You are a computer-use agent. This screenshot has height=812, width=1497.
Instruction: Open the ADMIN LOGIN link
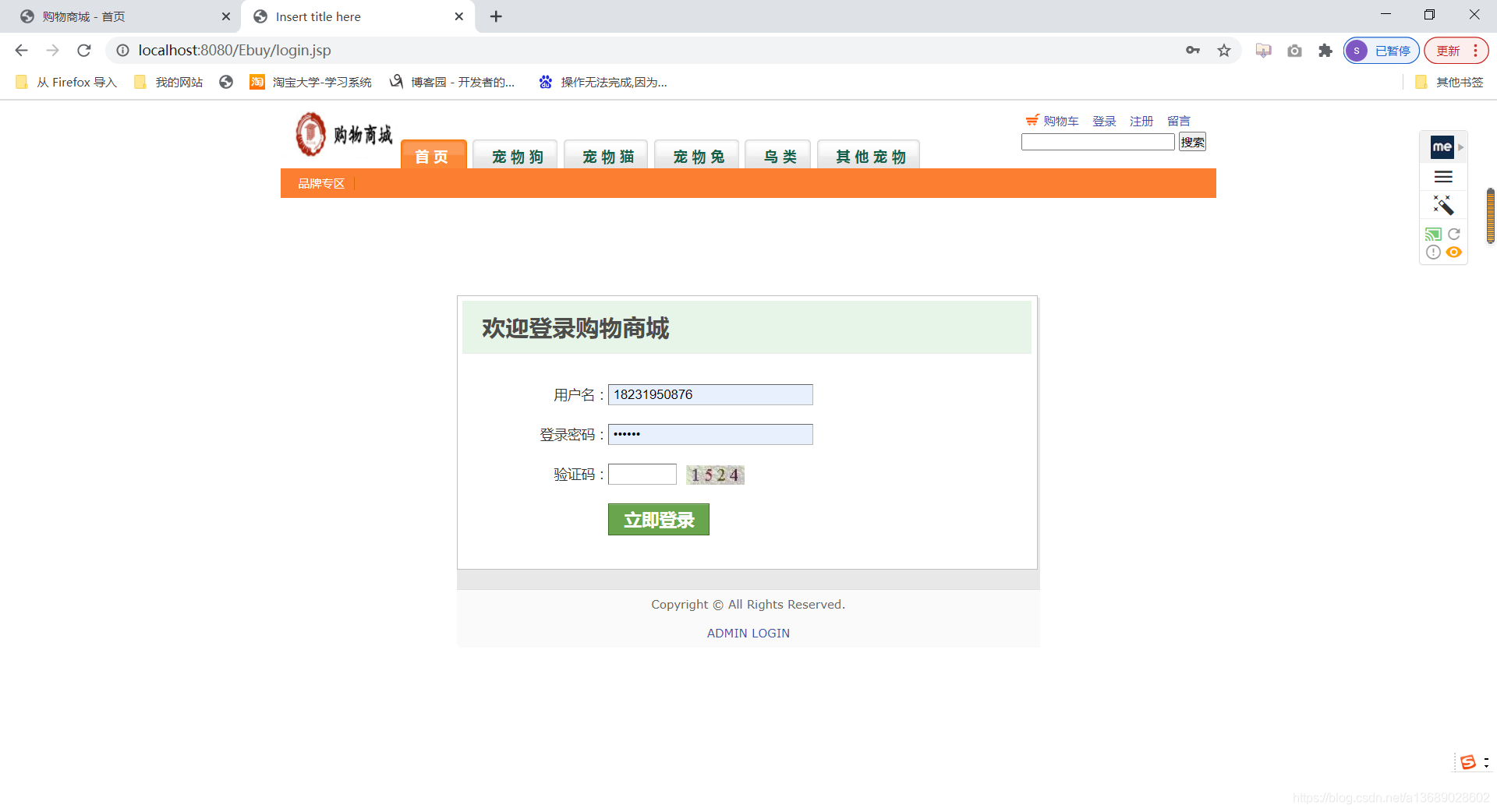pyautogui.click(x=748, y=633)
